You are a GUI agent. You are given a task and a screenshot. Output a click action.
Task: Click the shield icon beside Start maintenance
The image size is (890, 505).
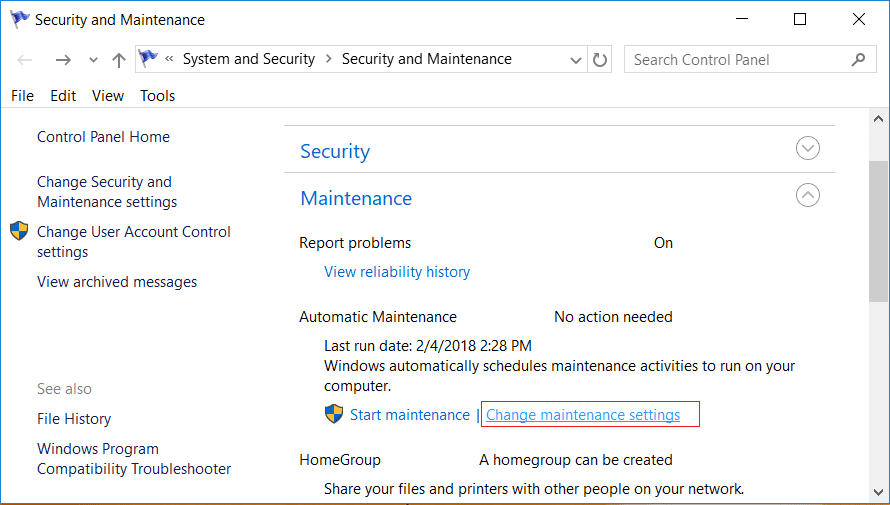point(334,414)
